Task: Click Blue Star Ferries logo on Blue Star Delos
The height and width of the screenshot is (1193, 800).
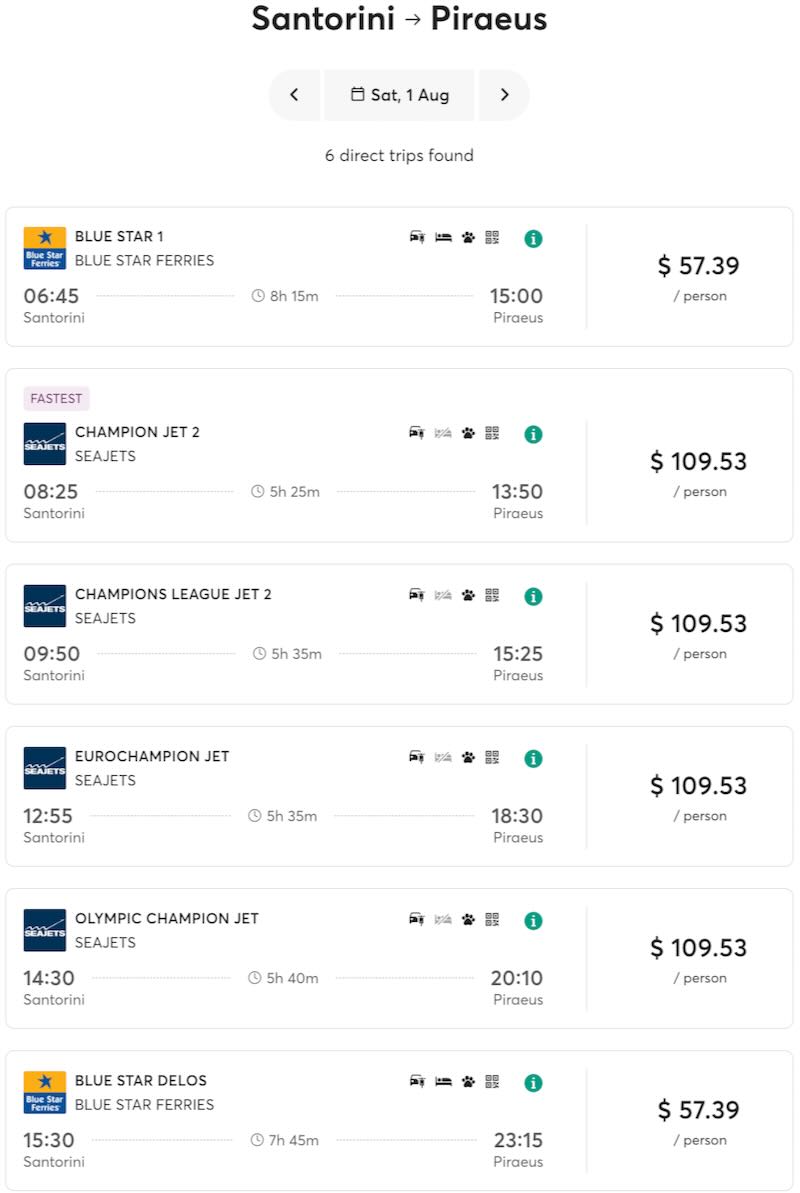Action: pyautogui.click(x=45, y=1092)
